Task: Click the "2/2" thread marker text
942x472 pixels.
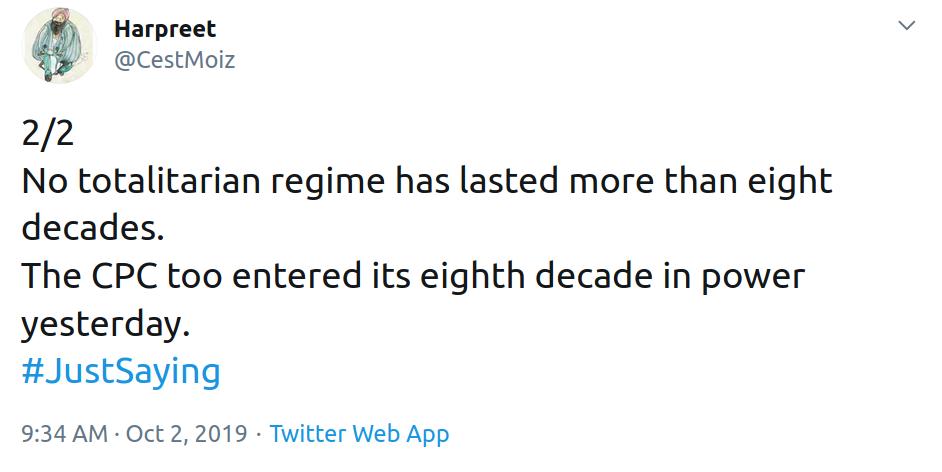Action: (43, 134)
